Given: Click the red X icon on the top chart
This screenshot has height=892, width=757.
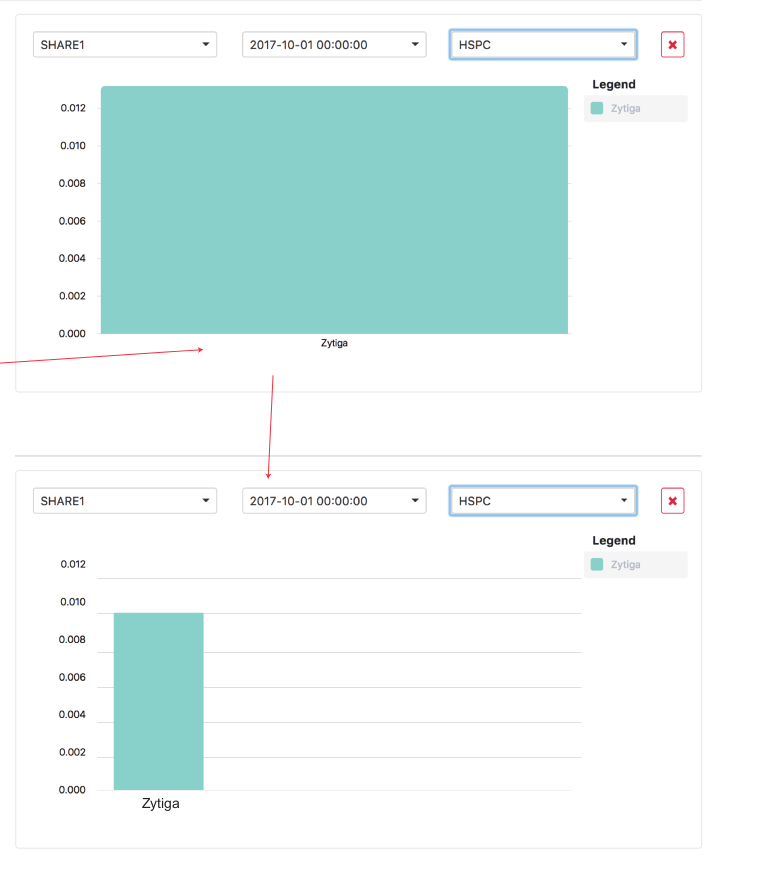Looking at the screenshot, I should coord(672,44).
